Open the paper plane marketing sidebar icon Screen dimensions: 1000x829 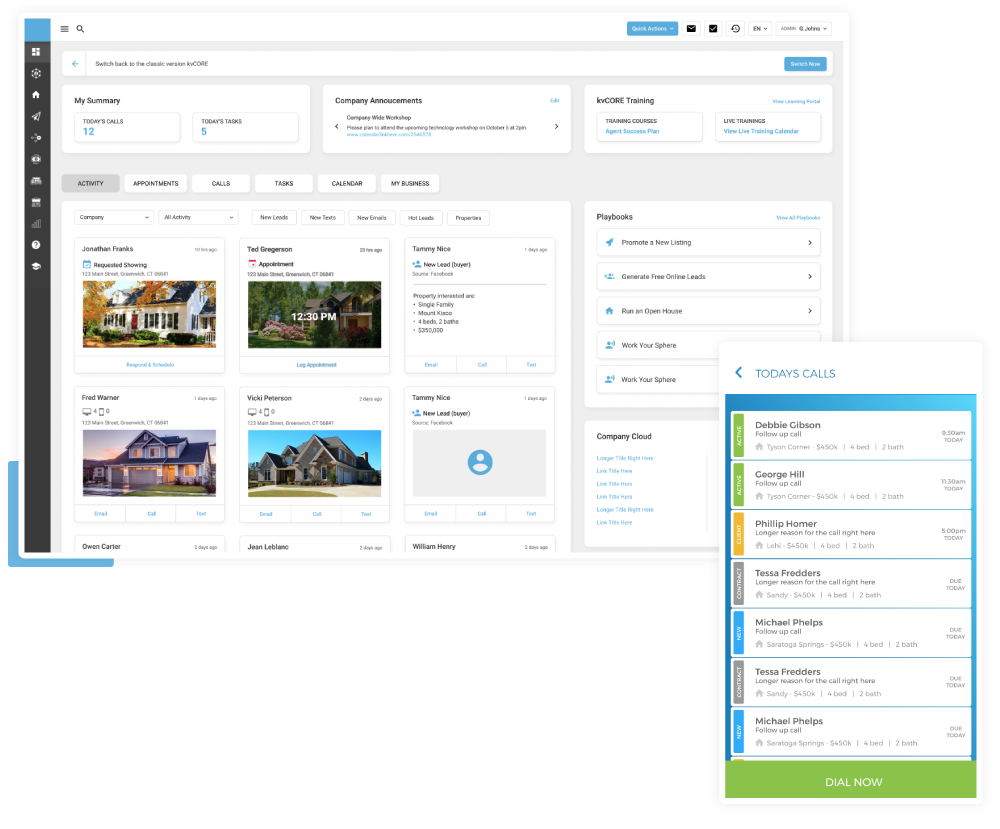pos(36,116)
